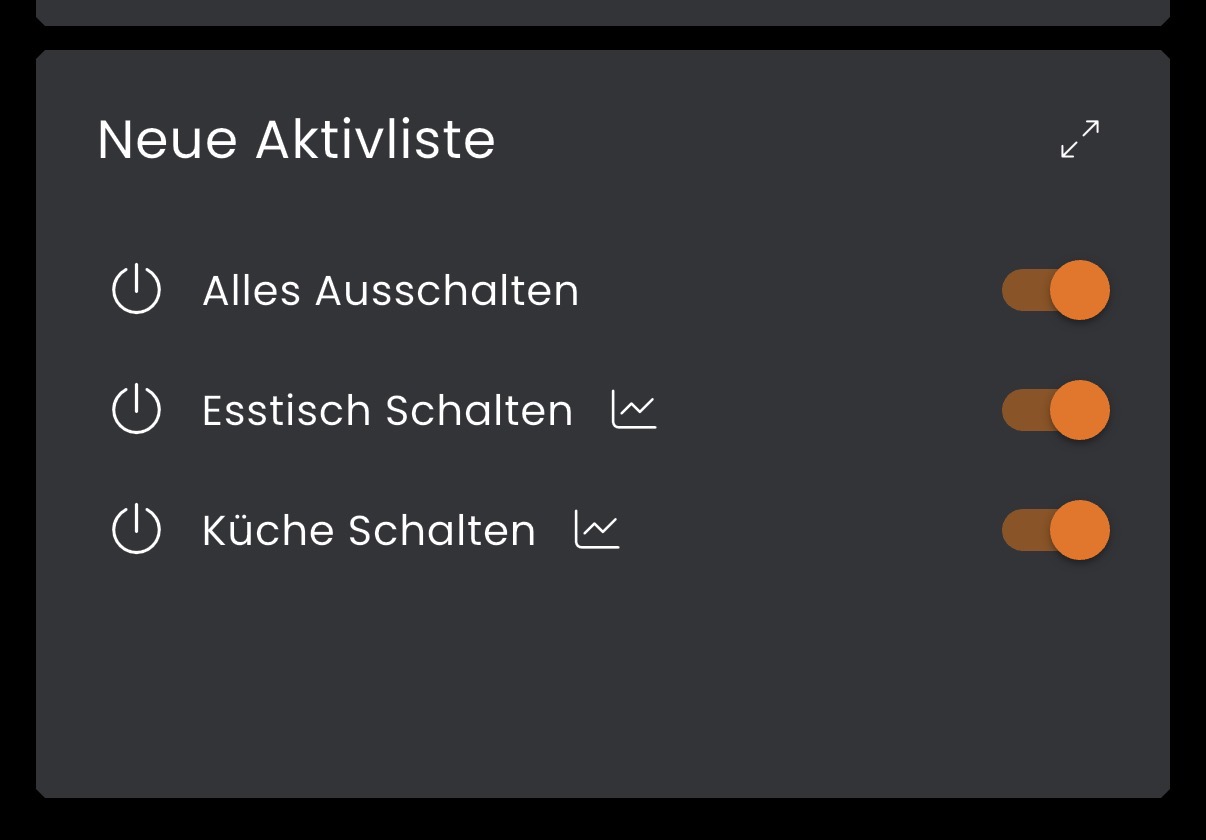Toggle the Küche Schalten switch
This screenshot has height=840, width=1206.
click(1056, 530)
